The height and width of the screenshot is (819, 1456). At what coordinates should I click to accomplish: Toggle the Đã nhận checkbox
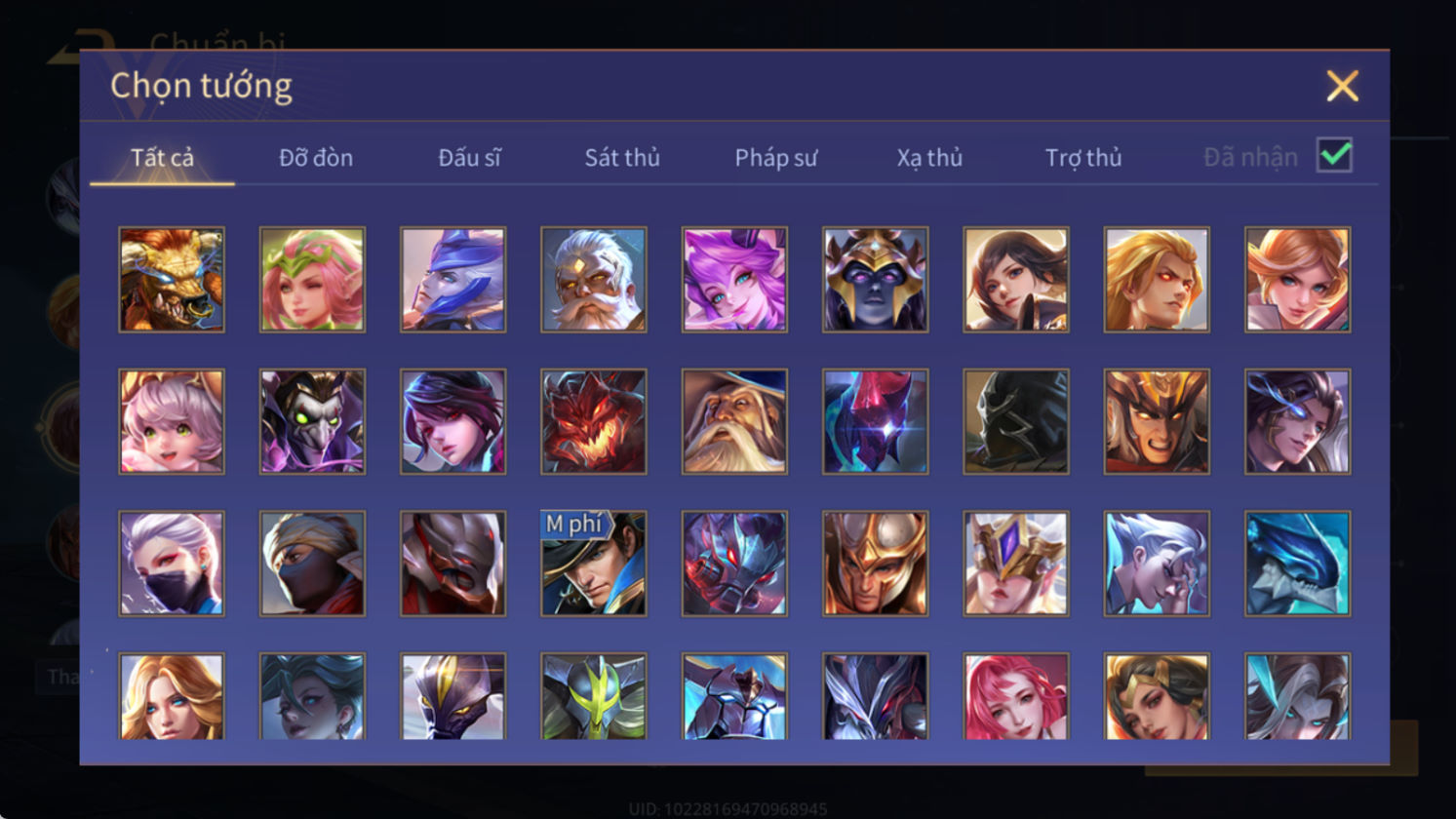(x=1334, y=155)
